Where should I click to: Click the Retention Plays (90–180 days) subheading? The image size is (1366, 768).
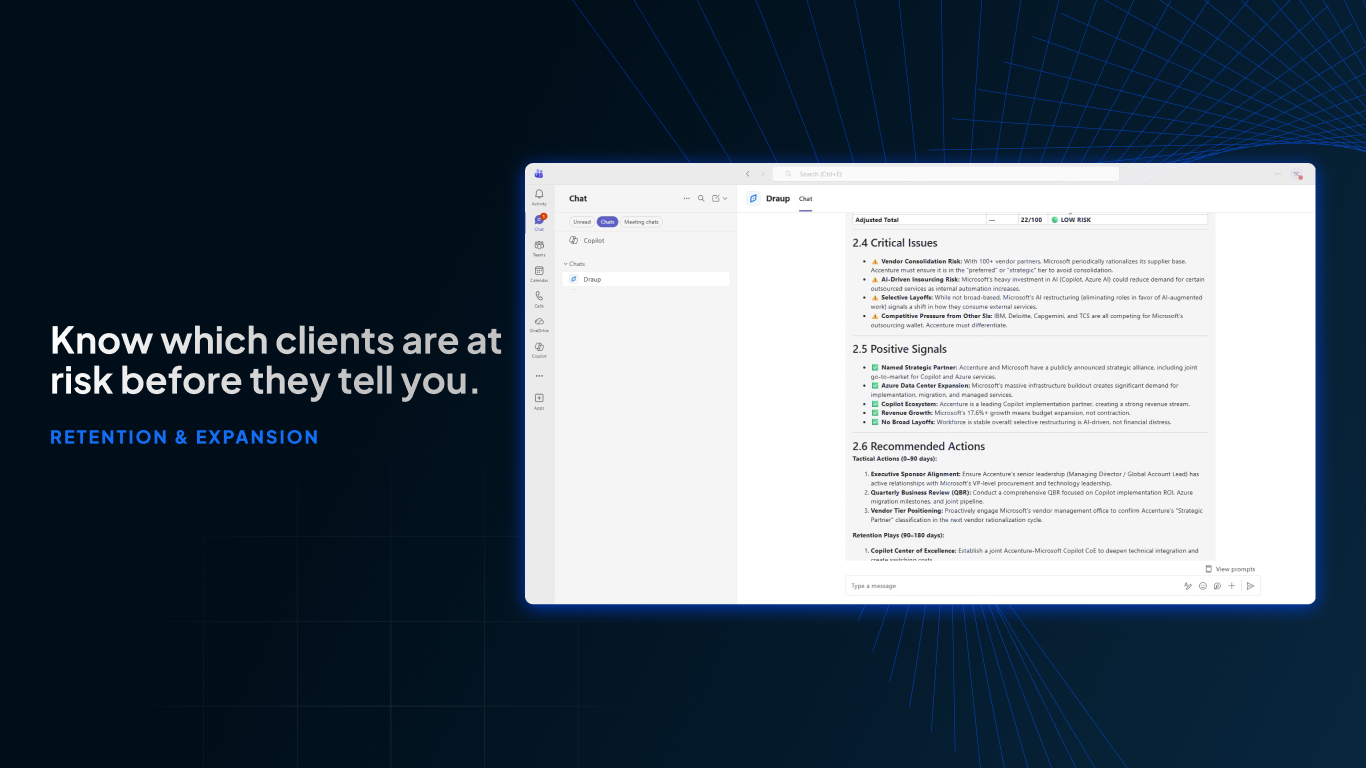point(898,535)
